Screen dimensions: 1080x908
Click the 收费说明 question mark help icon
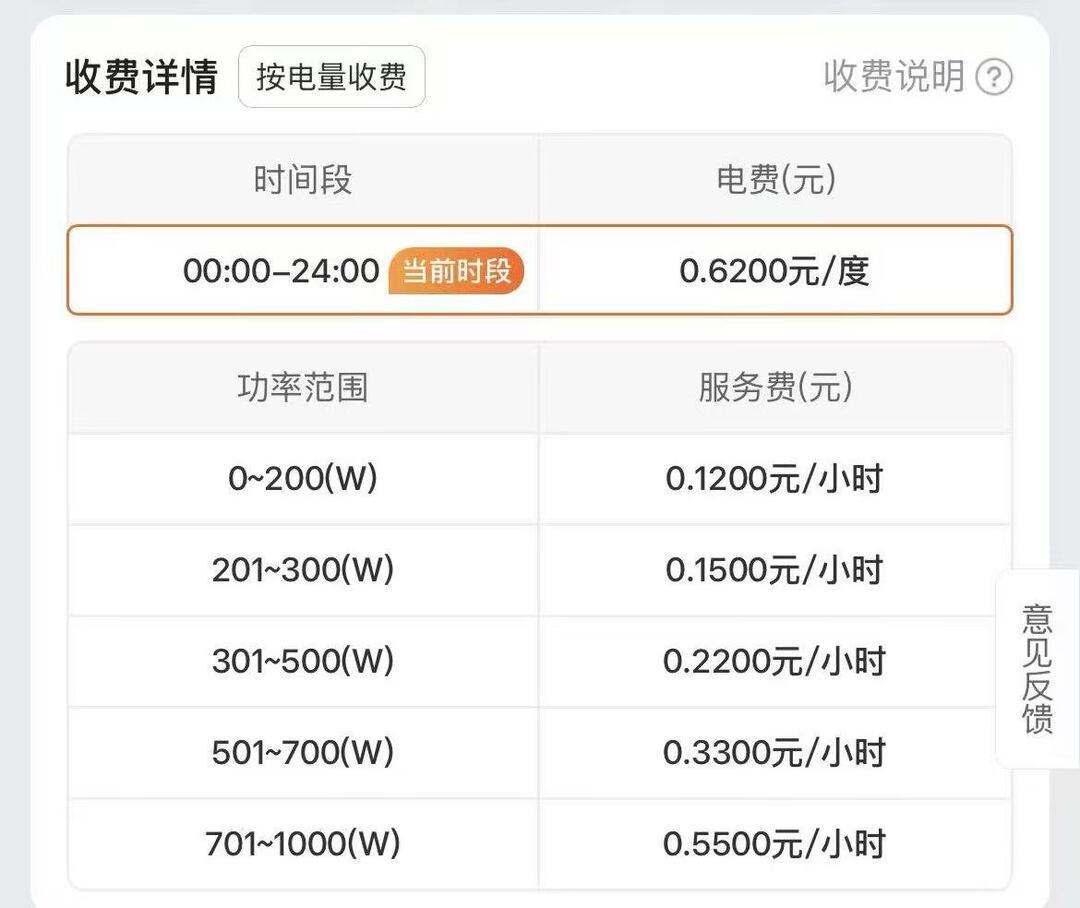coord(995,76)
